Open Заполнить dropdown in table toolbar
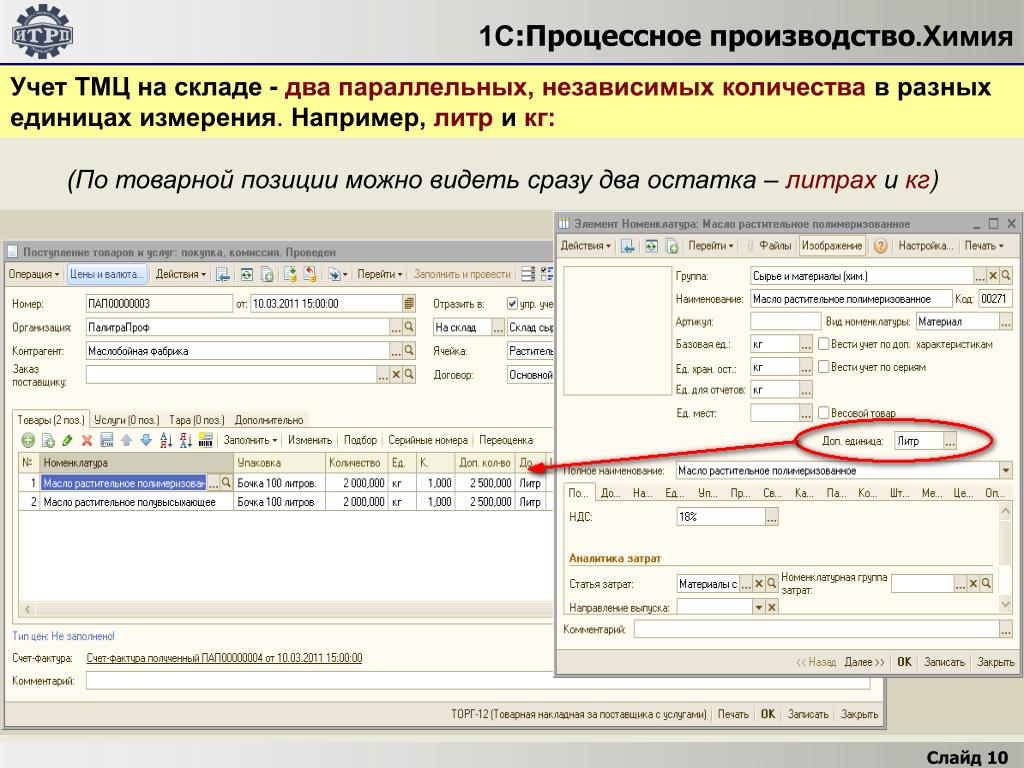 pos(250,441)
